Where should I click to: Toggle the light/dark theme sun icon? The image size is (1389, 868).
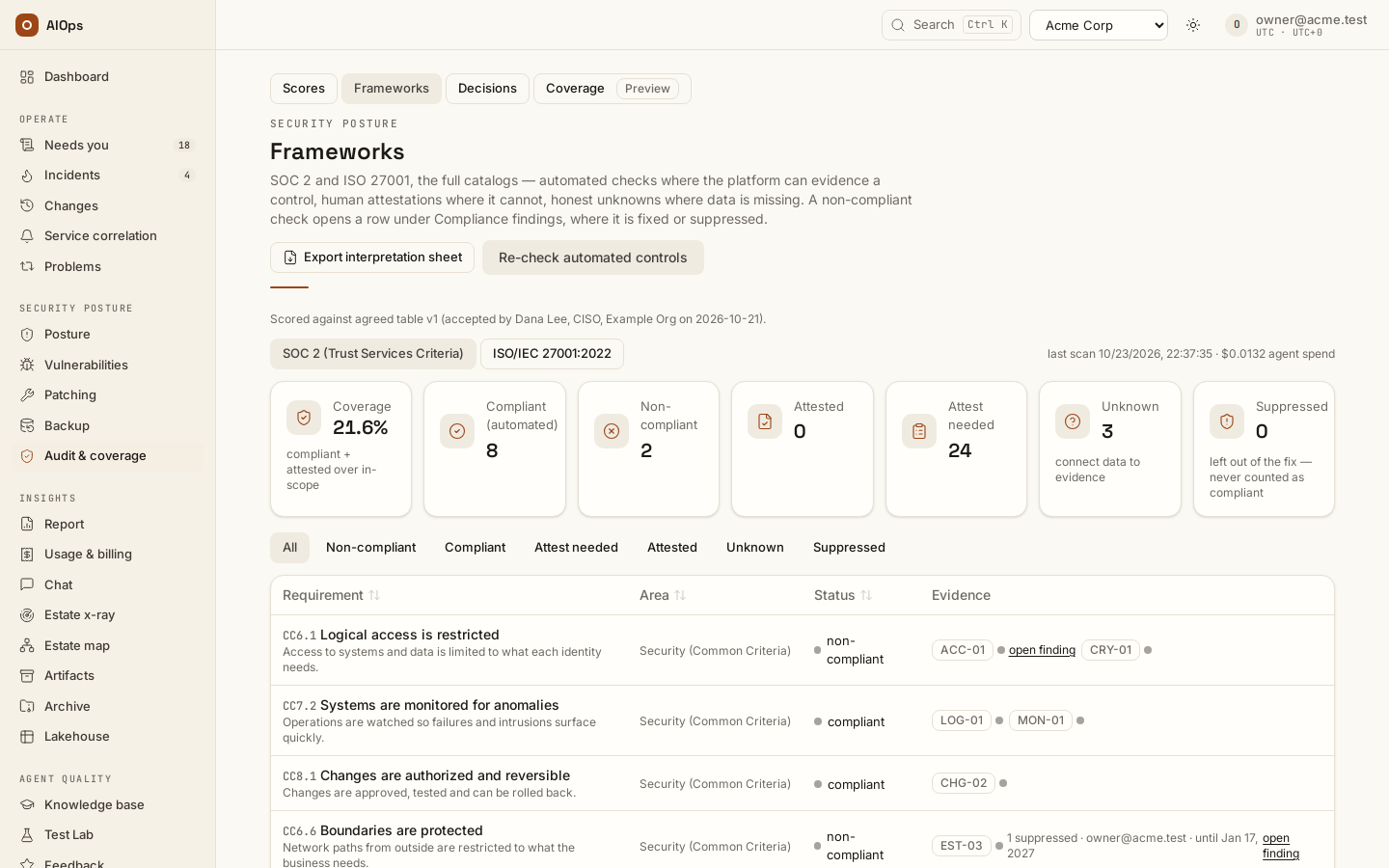click(x=1193, y=25)
